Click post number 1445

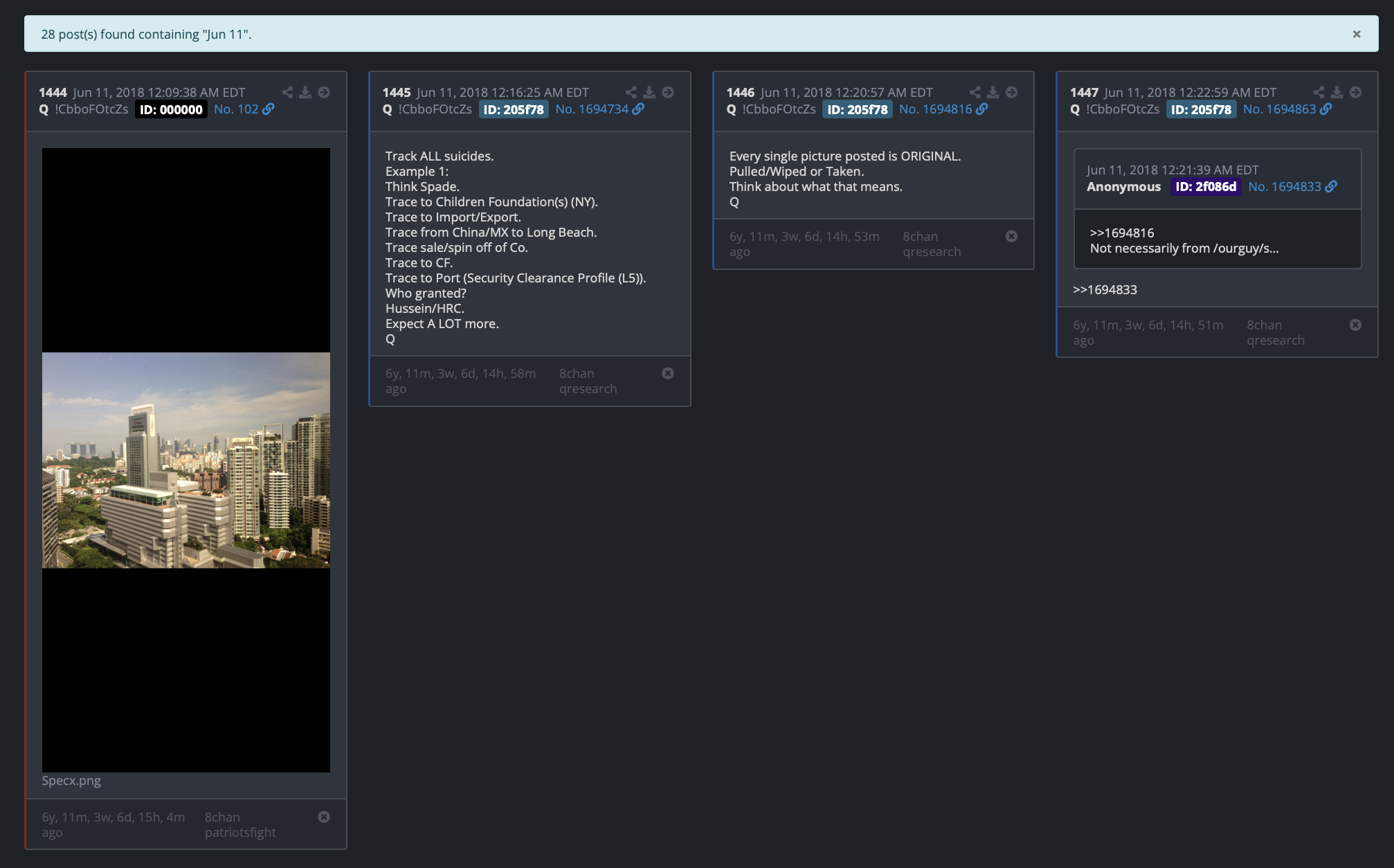397,93
